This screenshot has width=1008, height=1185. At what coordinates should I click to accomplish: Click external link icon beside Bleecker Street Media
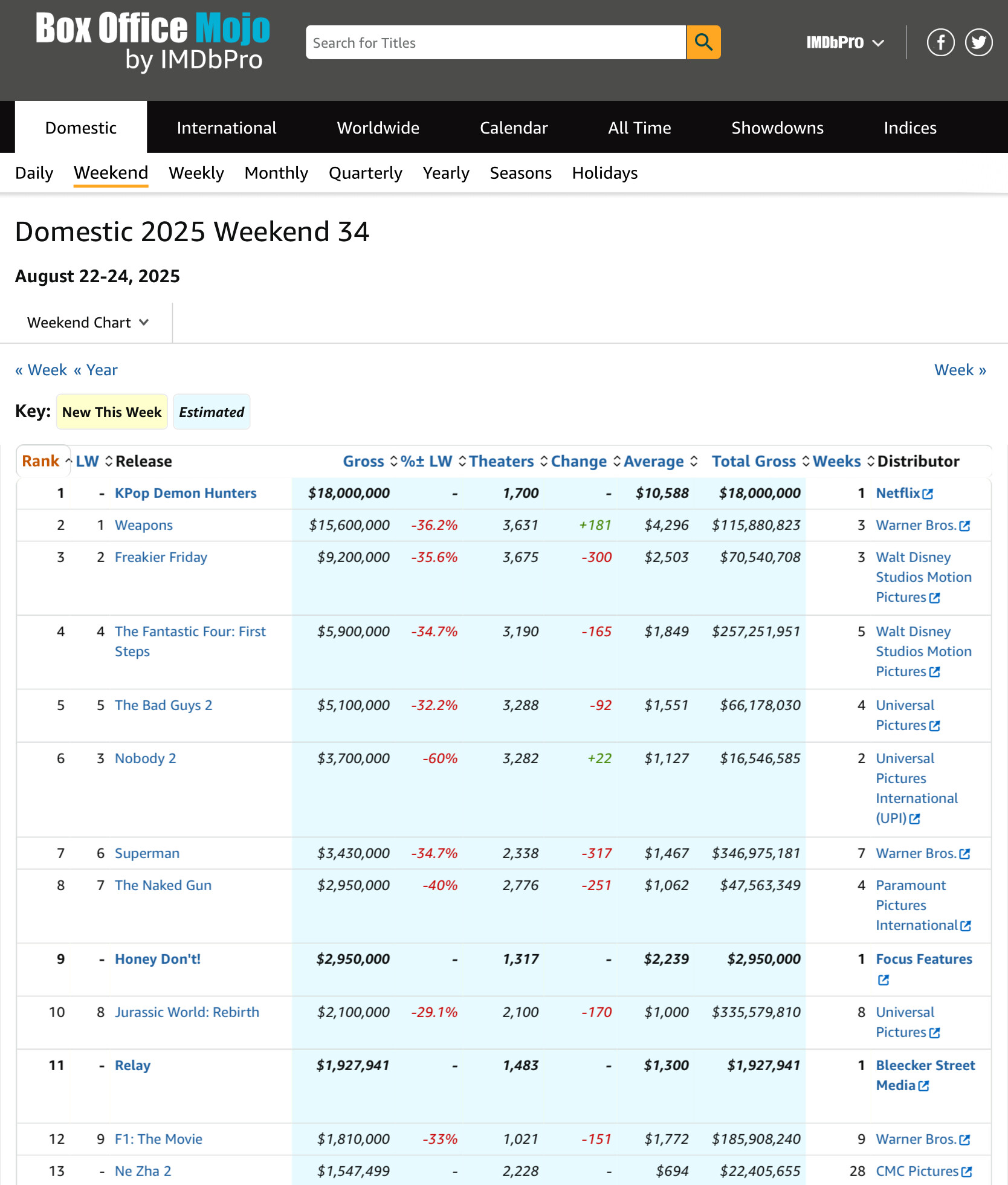(923, 1086)
